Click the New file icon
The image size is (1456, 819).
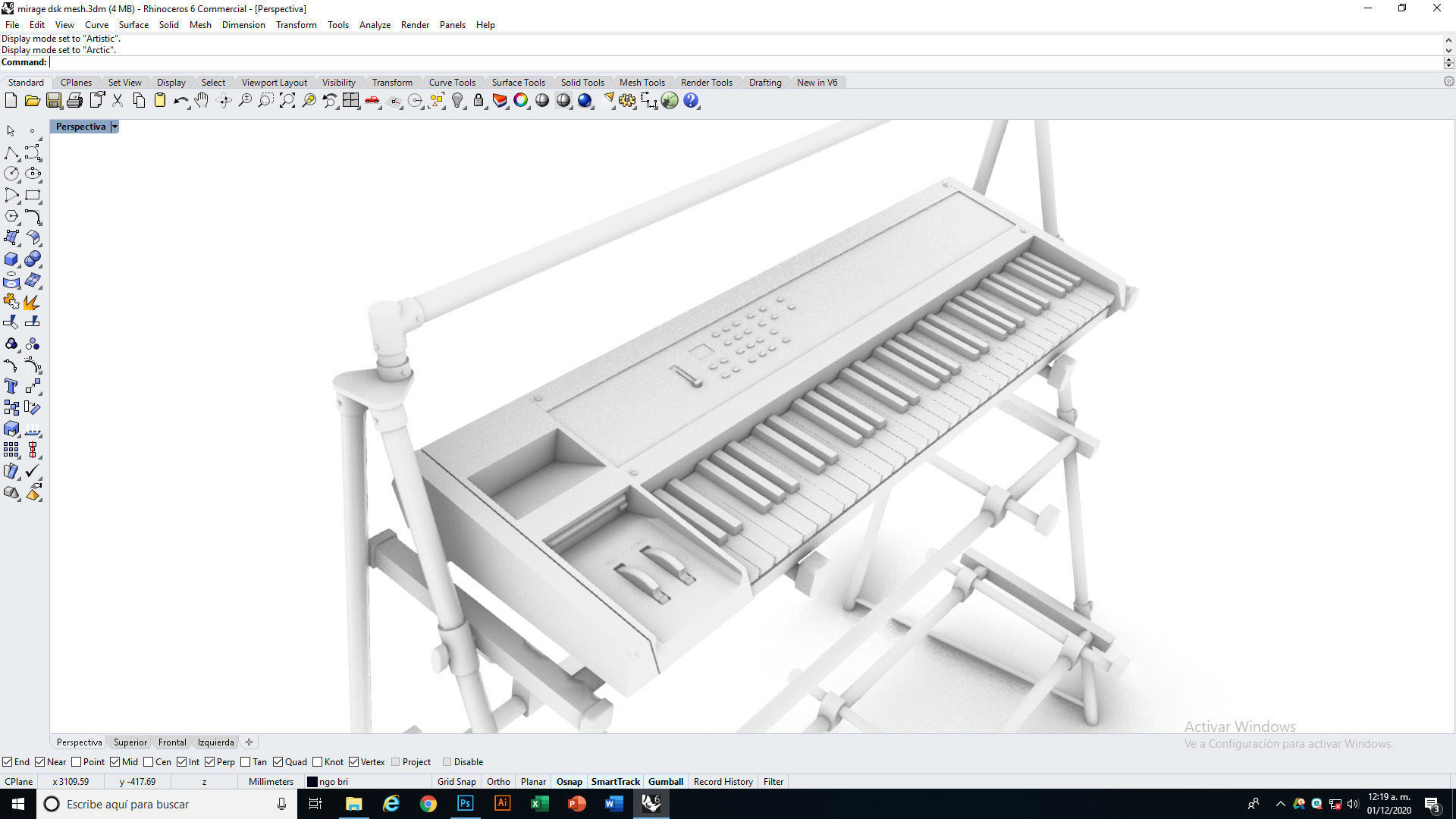[11, 100]
